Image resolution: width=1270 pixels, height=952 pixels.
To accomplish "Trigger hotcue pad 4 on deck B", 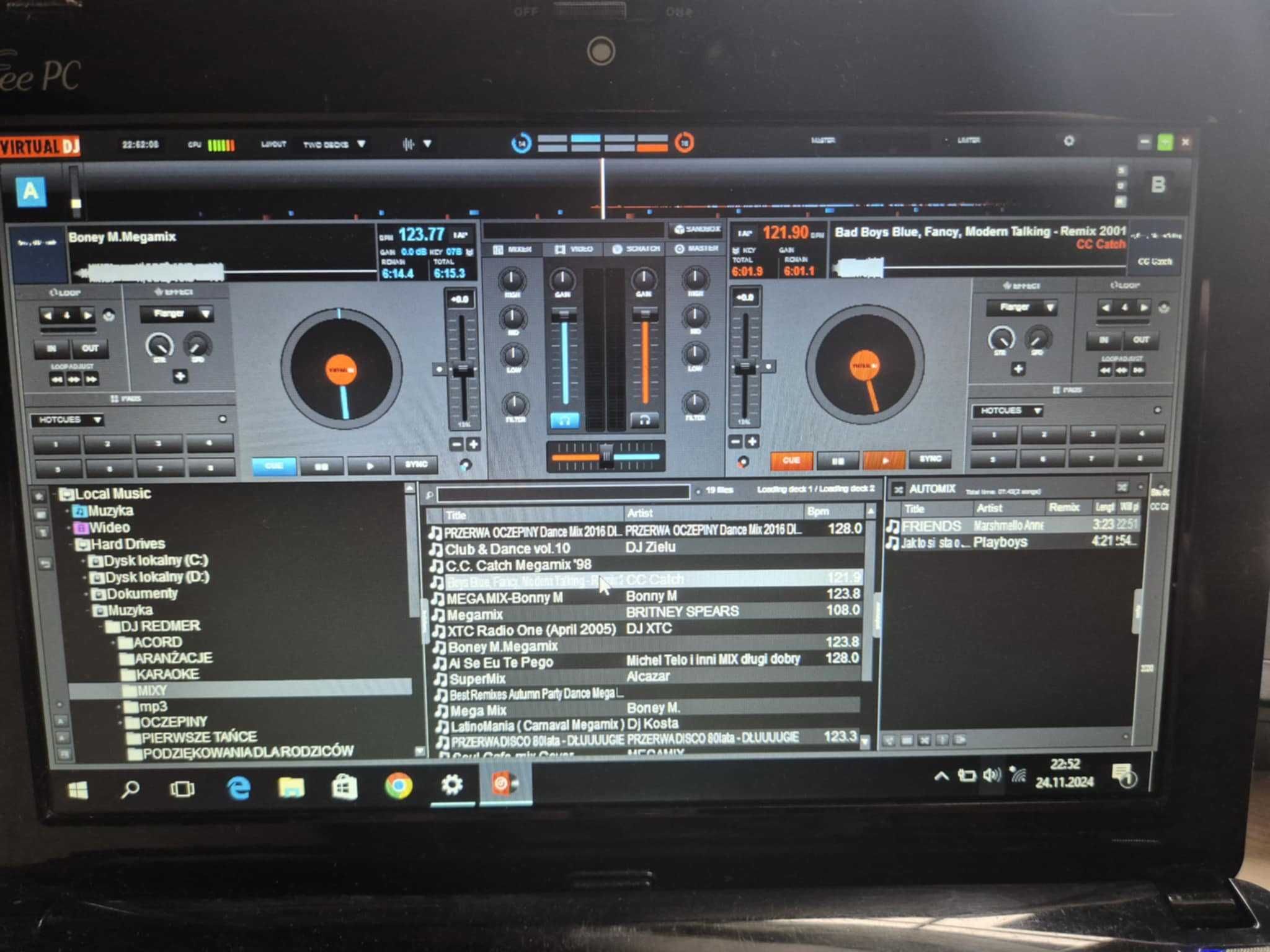I will pyautogui.click(x=1140, y=434).
